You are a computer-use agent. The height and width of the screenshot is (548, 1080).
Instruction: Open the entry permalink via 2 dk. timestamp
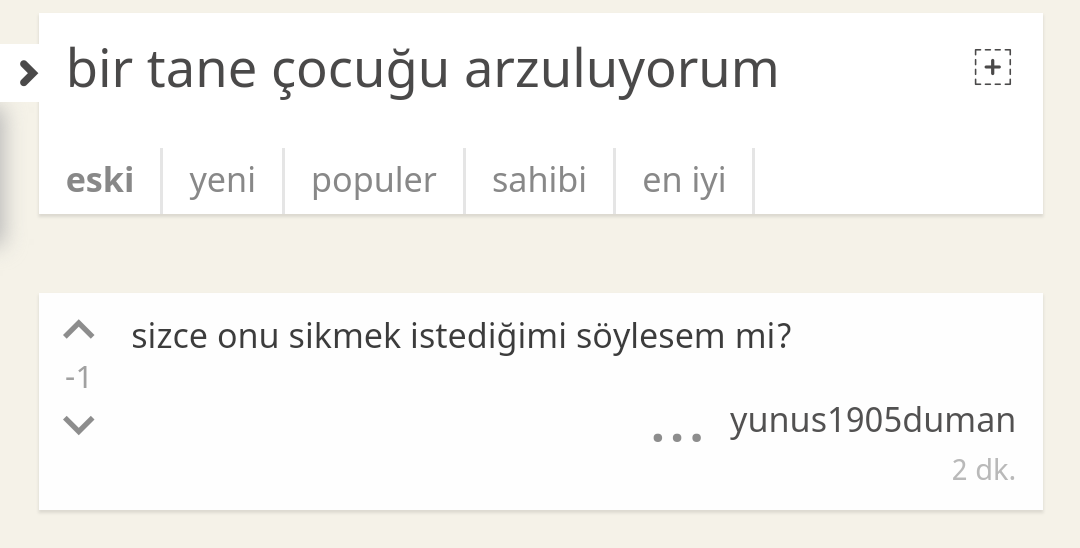click(x=984, y=470)
